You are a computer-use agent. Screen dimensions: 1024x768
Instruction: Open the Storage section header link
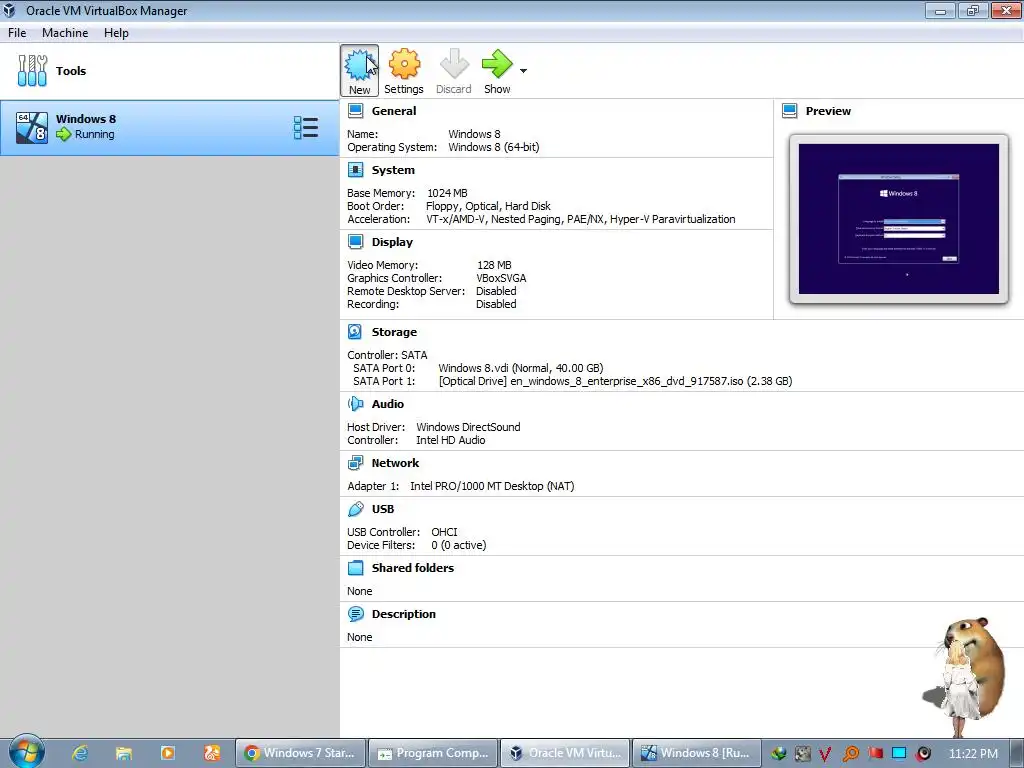point(394,332)
